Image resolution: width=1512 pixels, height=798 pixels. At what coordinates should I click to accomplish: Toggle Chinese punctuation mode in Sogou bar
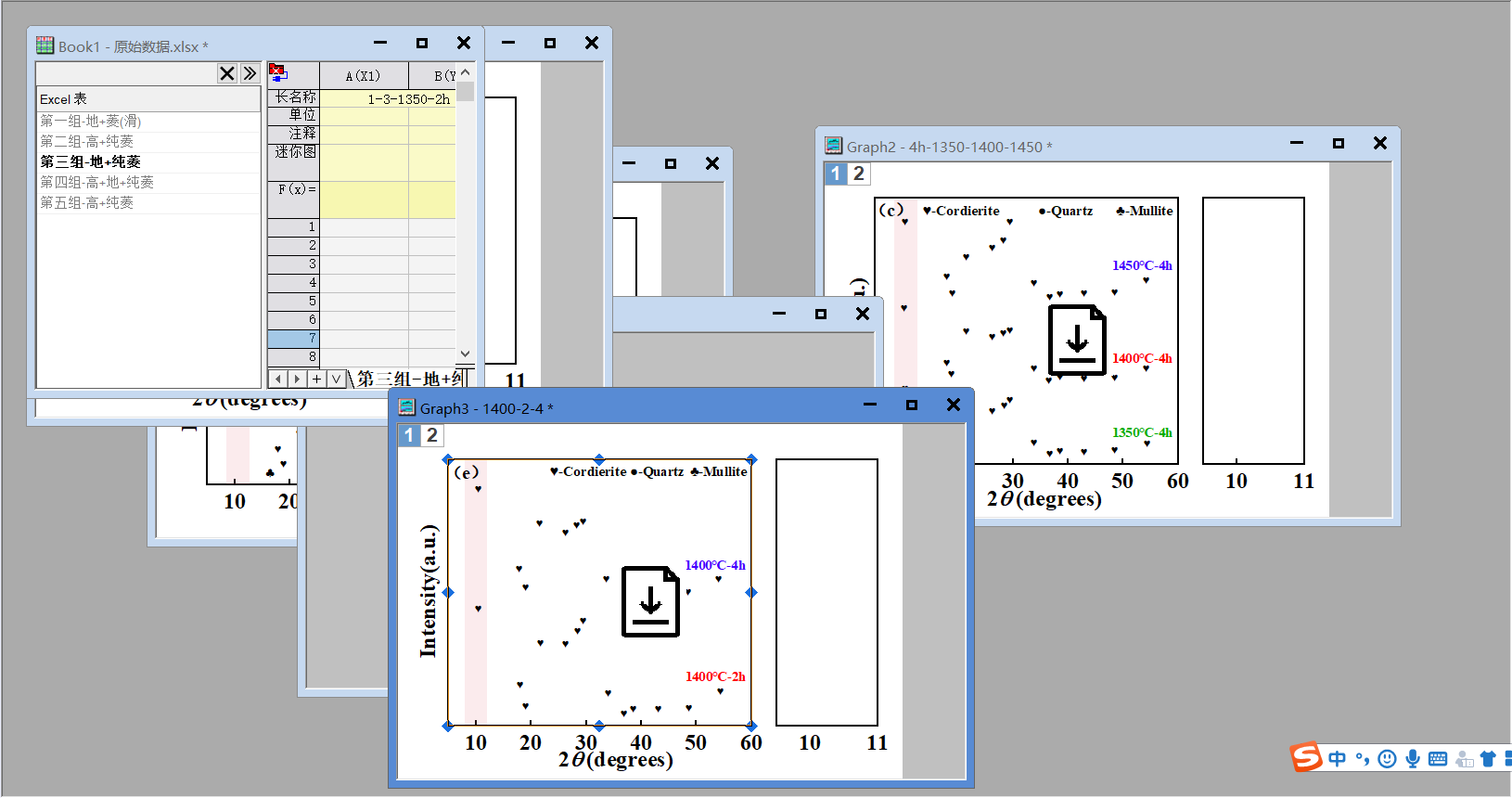[x=1362, y=759]
